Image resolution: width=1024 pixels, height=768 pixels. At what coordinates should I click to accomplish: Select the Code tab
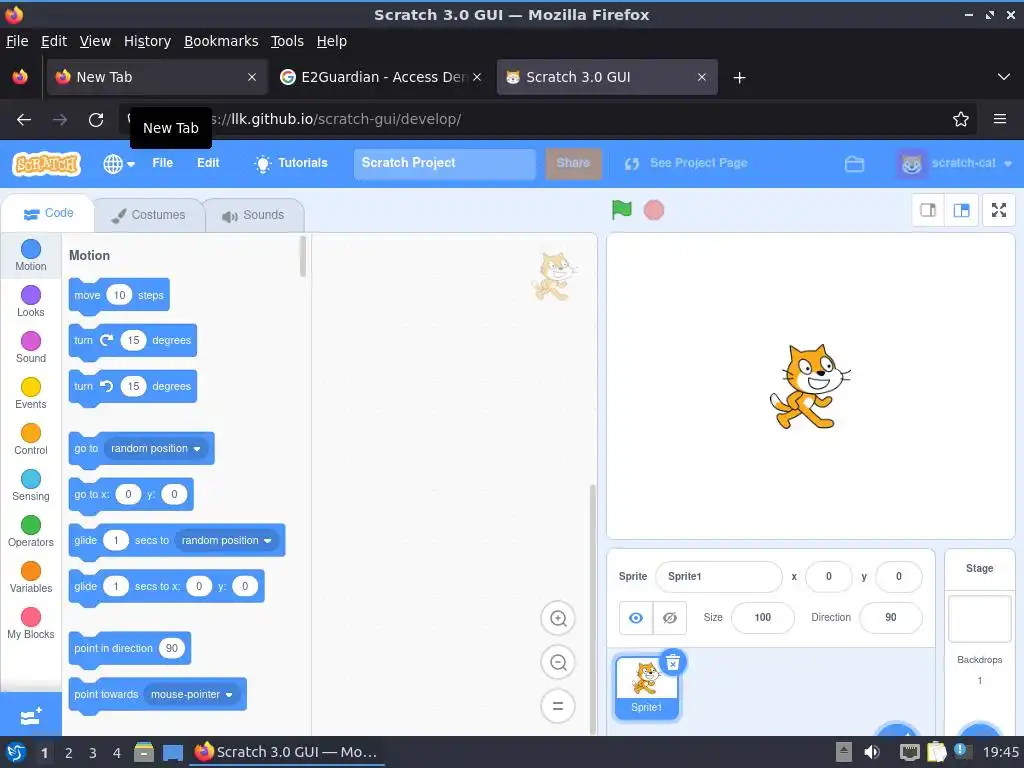coord(48,213)
